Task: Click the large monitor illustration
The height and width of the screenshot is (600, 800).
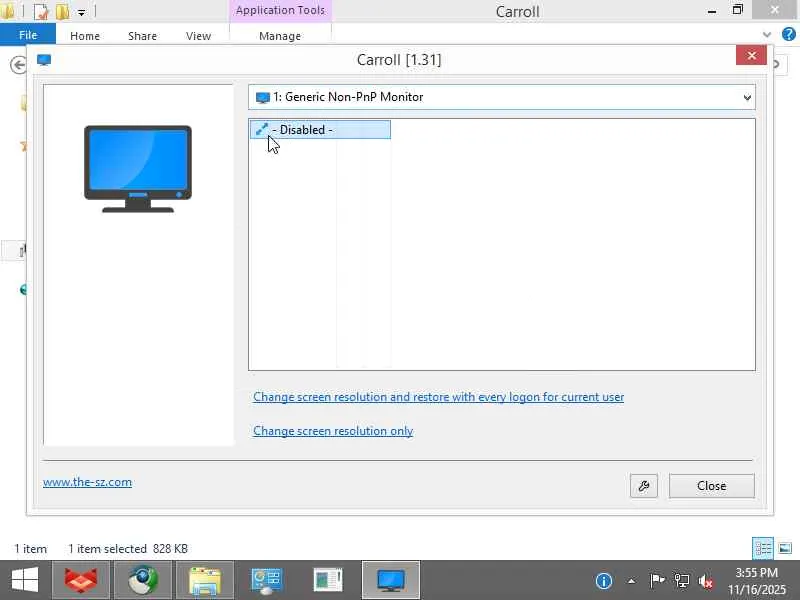Action: [138, 169]
